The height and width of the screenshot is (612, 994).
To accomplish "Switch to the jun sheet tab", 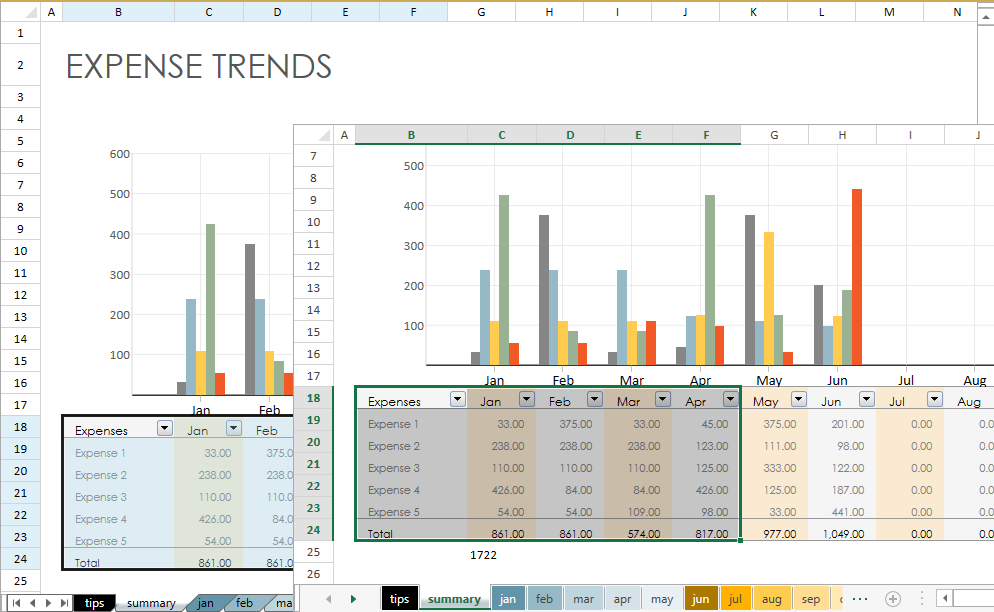I will (700, 599).
